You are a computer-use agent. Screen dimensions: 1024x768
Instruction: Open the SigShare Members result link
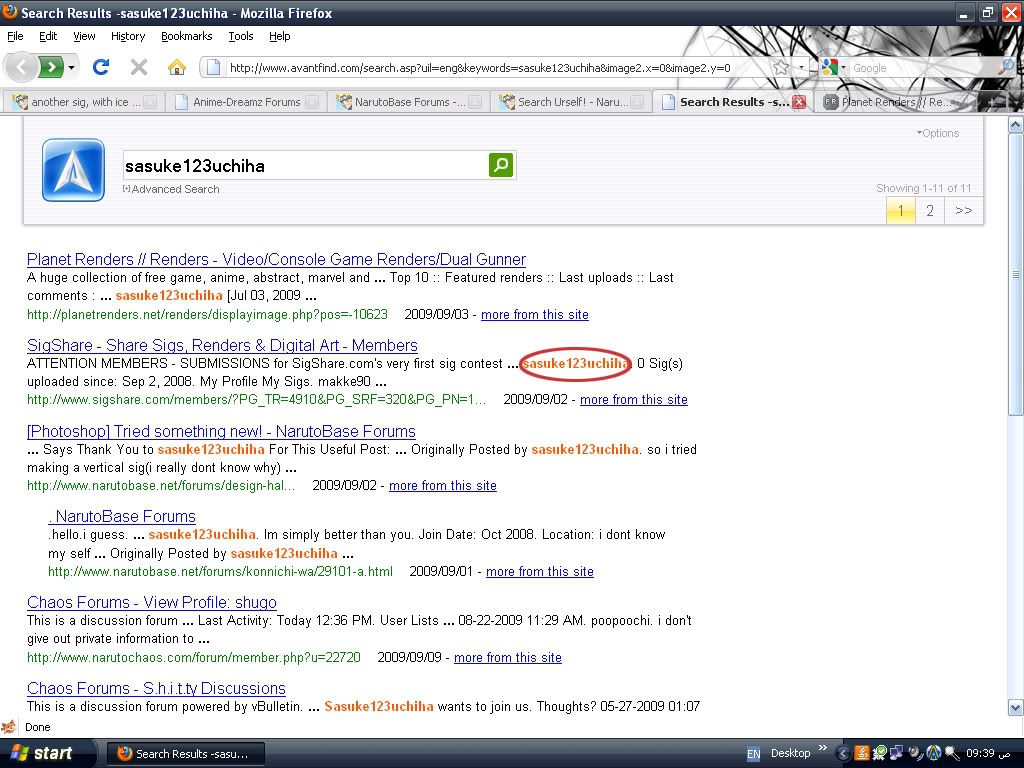coord(222,345)
